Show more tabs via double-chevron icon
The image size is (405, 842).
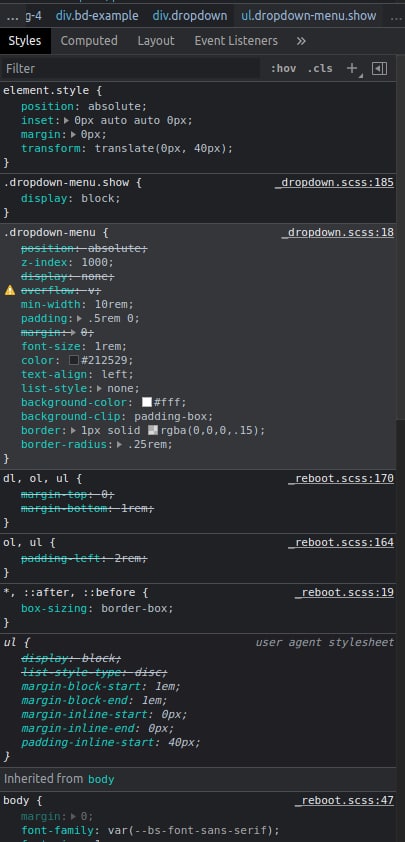coord(301,41)
